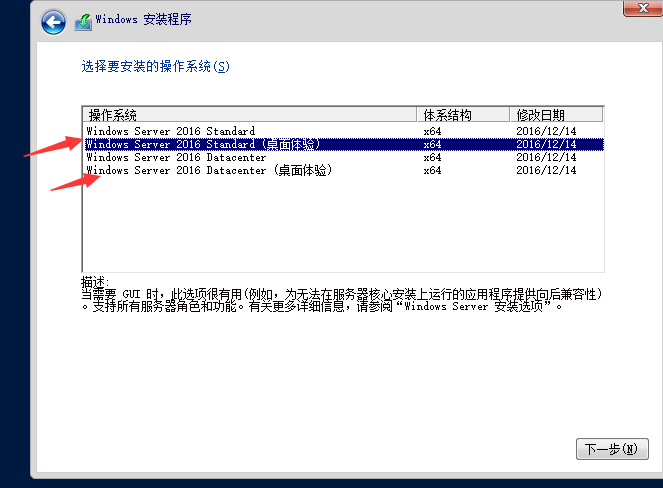Click the Next (下一步) button
This screenshot has height=488, width=663.
point(612,449)
